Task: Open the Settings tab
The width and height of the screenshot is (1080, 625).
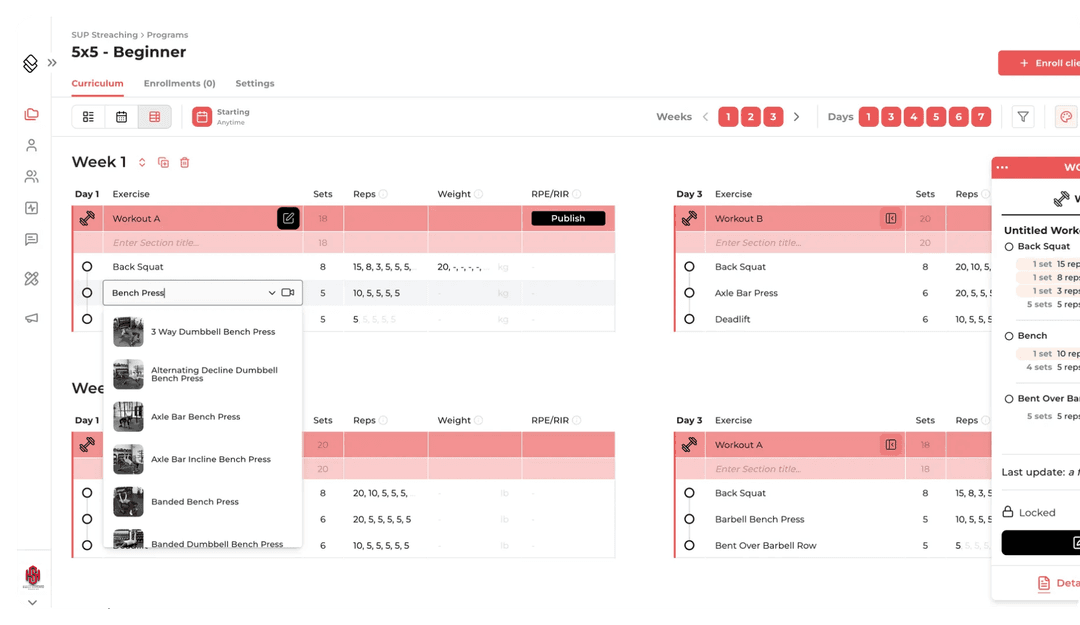Action: [255, 84]
